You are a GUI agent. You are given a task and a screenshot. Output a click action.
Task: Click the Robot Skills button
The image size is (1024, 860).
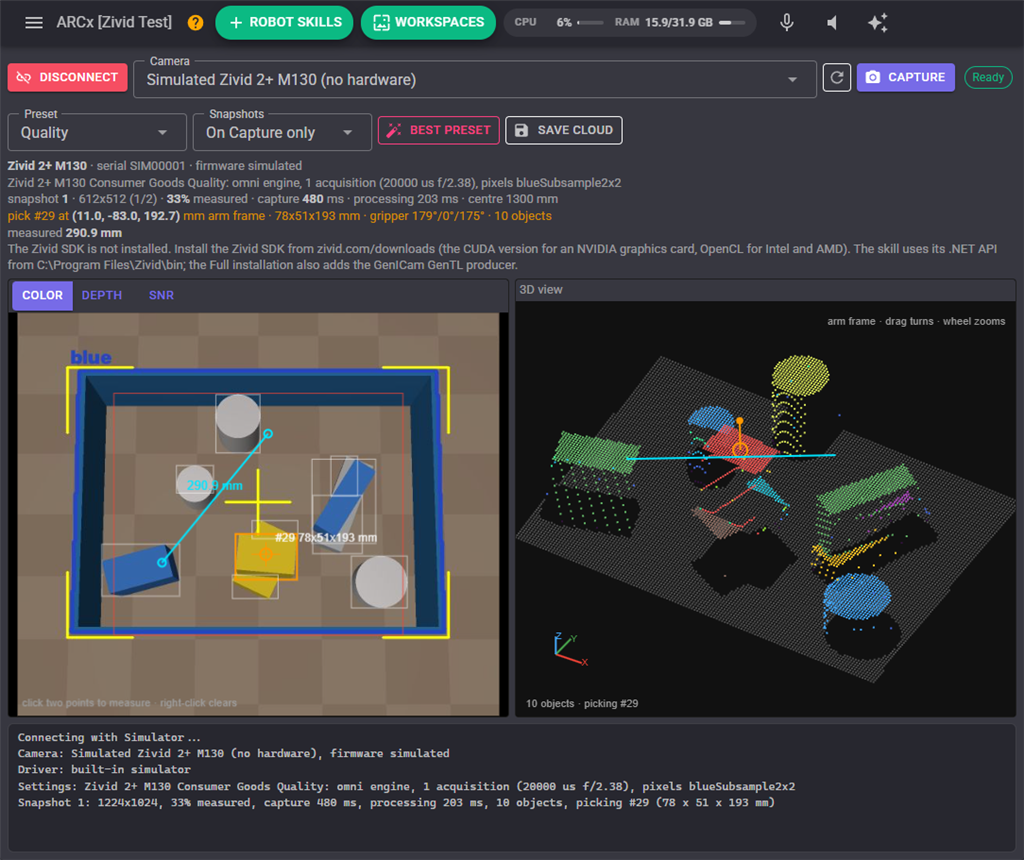click(x=285, y=22)
